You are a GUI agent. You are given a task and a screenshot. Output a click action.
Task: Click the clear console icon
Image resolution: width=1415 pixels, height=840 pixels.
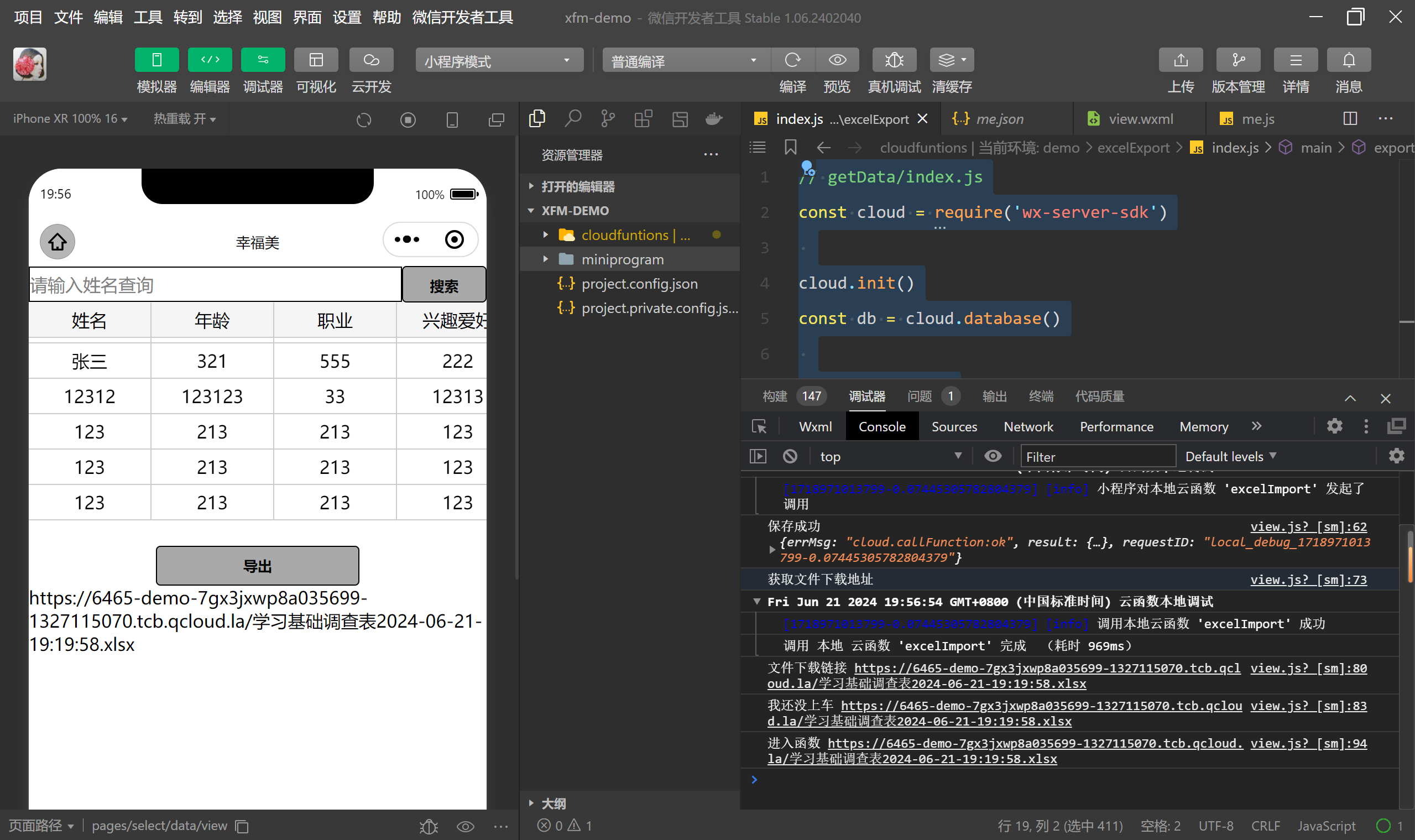pyautogui.click(x=790, y=456)
